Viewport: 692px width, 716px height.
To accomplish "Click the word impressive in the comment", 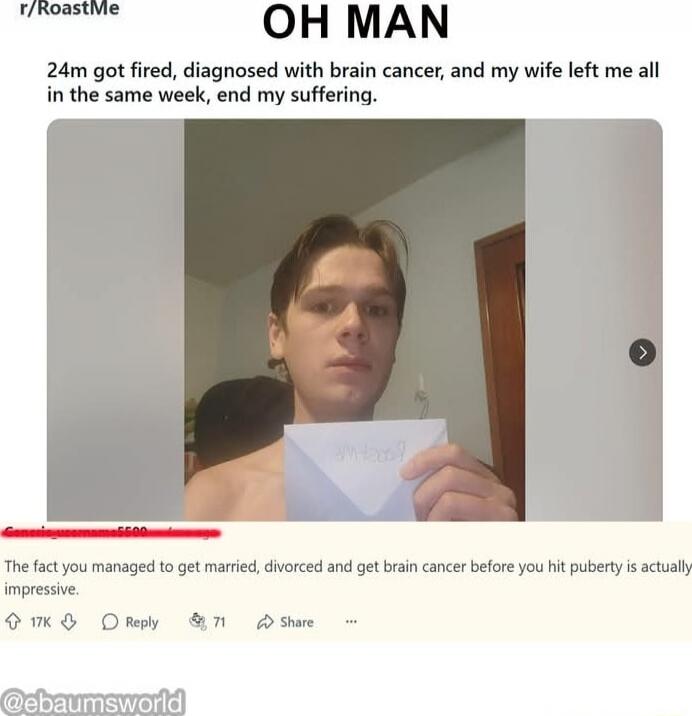I will [x=42, y=590].
